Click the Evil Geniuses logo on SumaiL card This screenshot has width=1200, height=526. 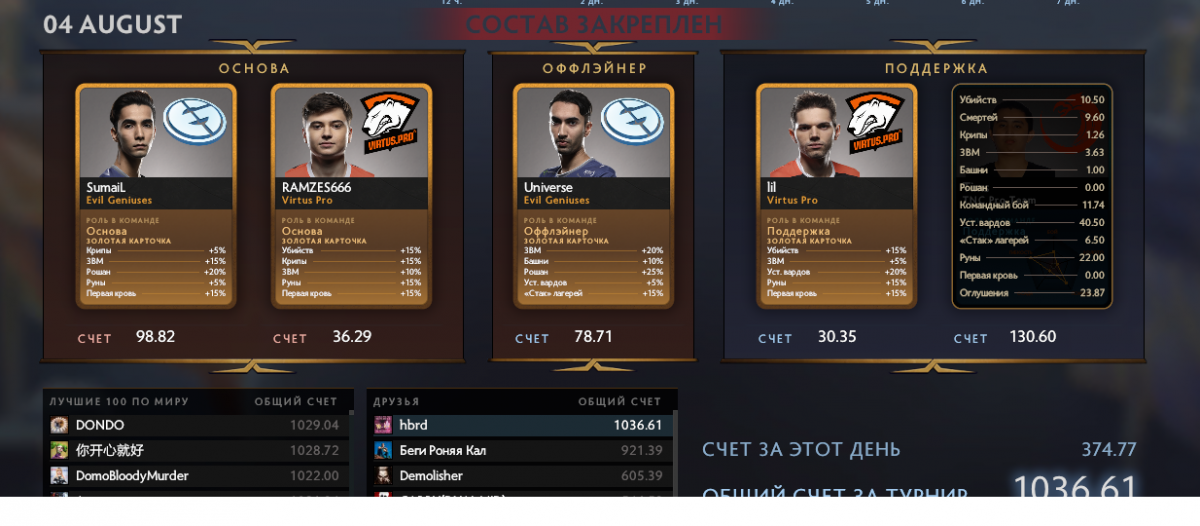point(194,123)
